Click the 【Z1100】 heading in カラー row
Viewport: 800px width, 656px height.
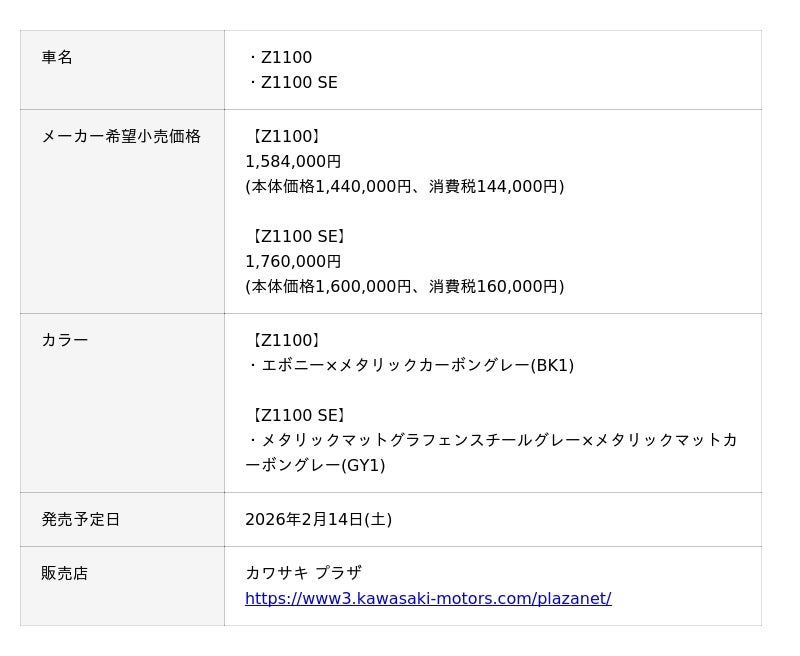tap(285, 341)
